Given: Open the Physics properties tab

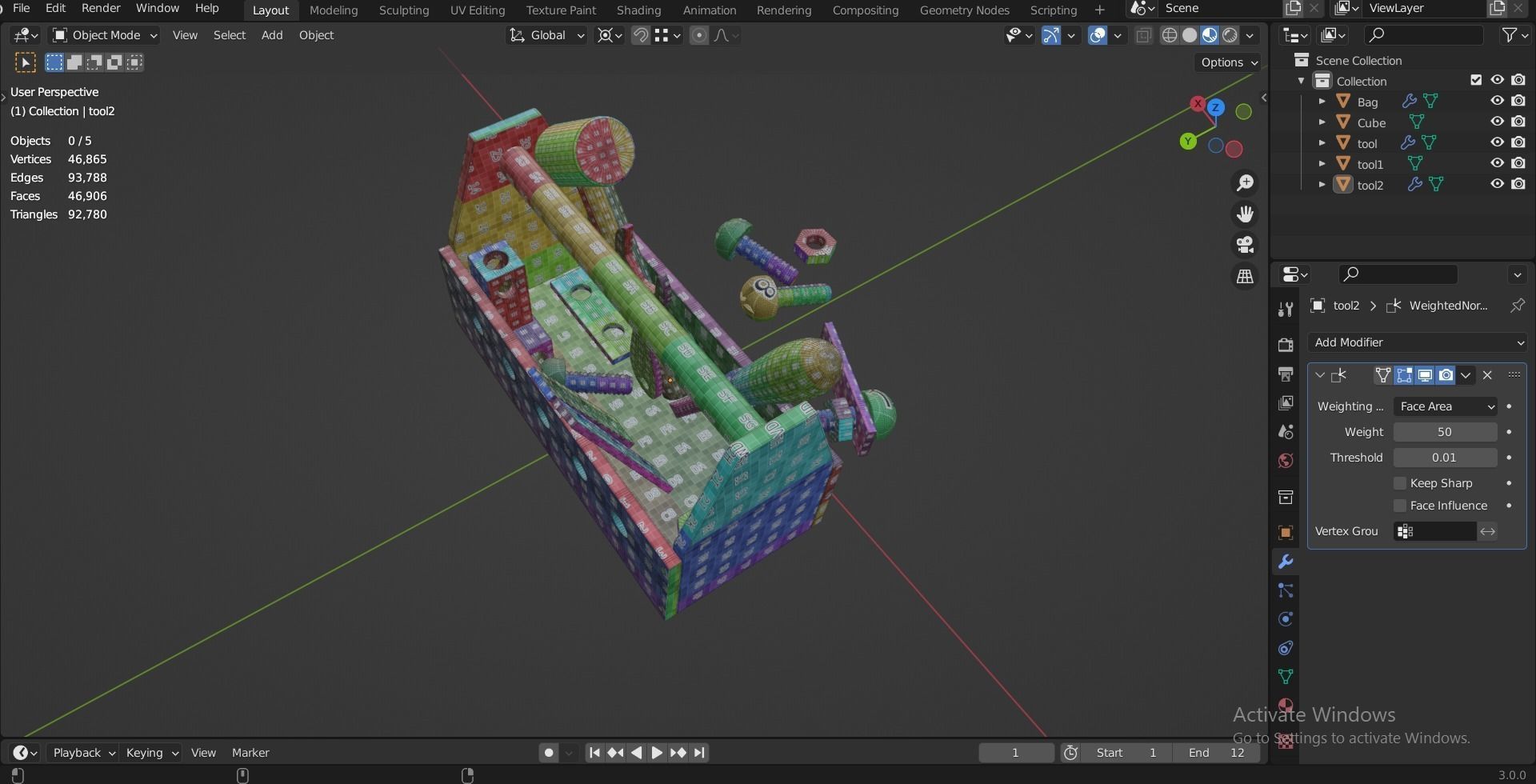Looking at the screenshot, I should [1286, 619].
